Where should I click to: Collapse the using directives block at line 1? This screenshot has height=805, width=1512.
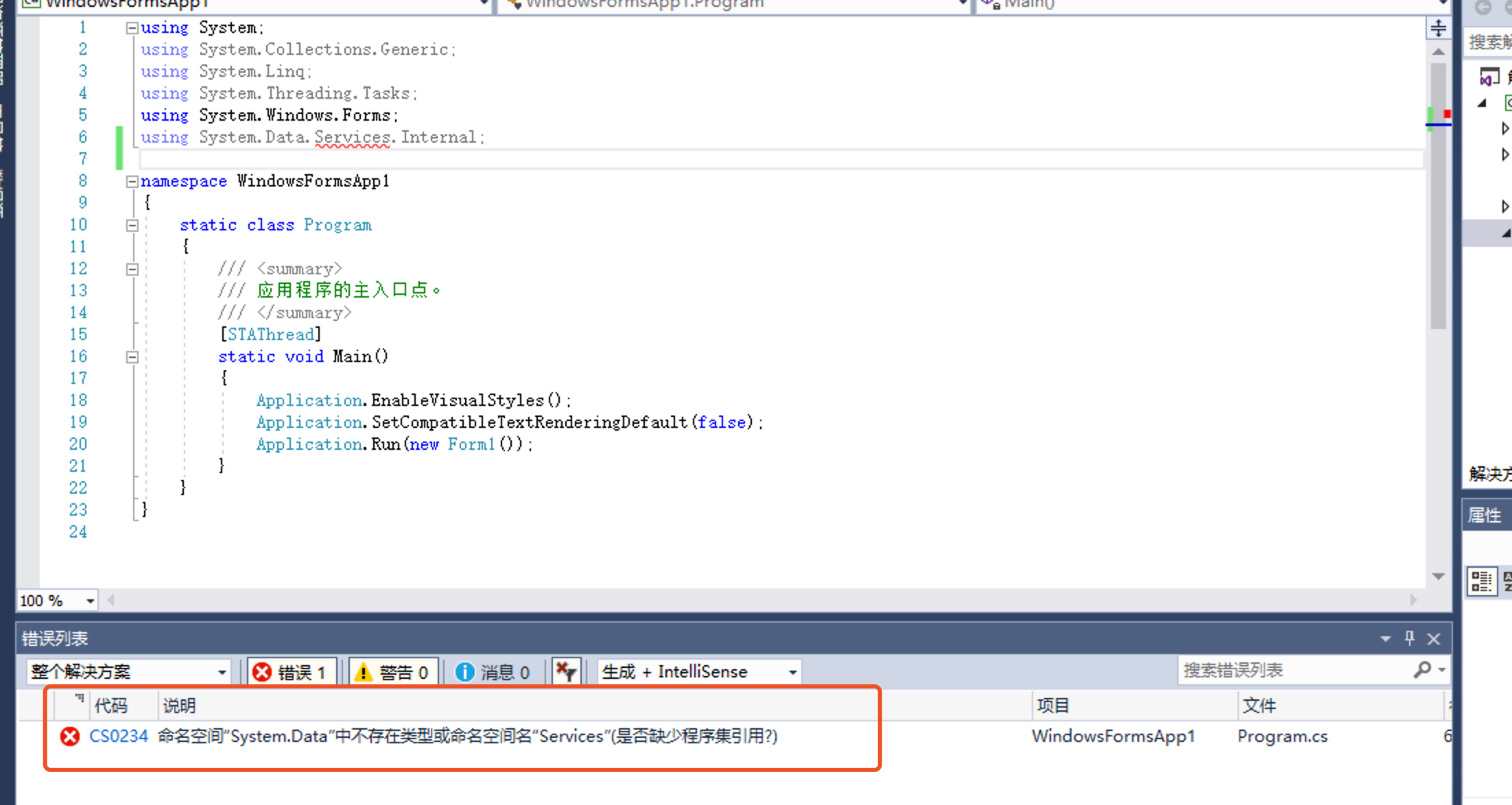click(132, 28)
